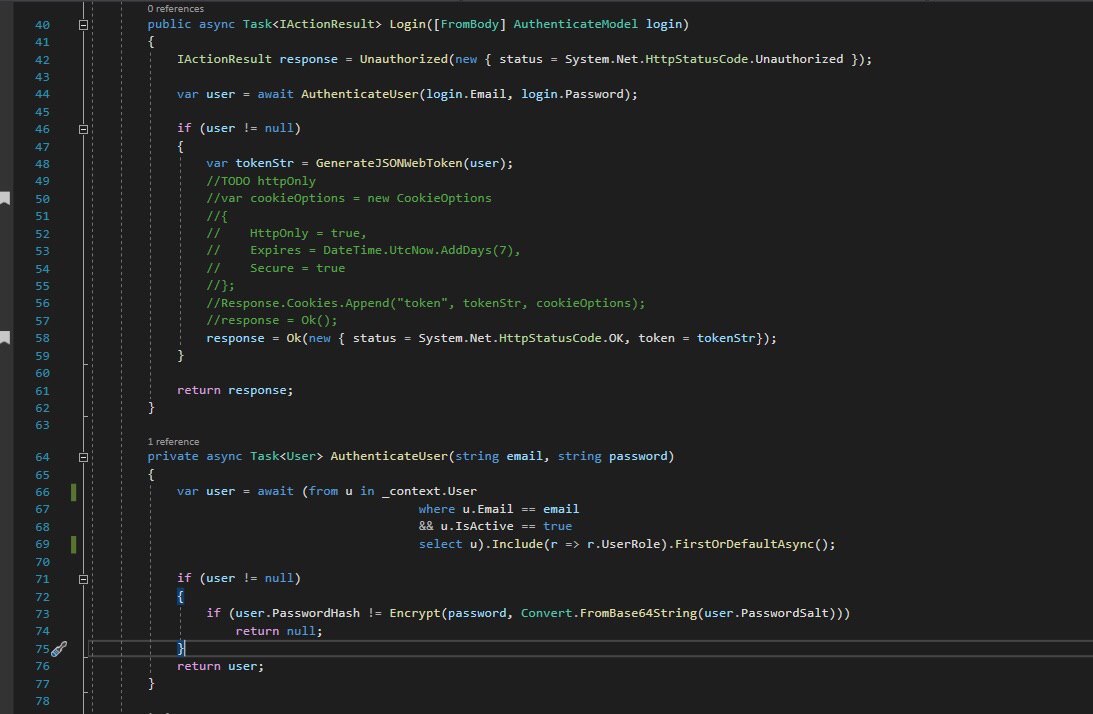Screen dimensions: 1093x714
Task: Open the '0 references' CodeLens link
Action: (176, 8)
